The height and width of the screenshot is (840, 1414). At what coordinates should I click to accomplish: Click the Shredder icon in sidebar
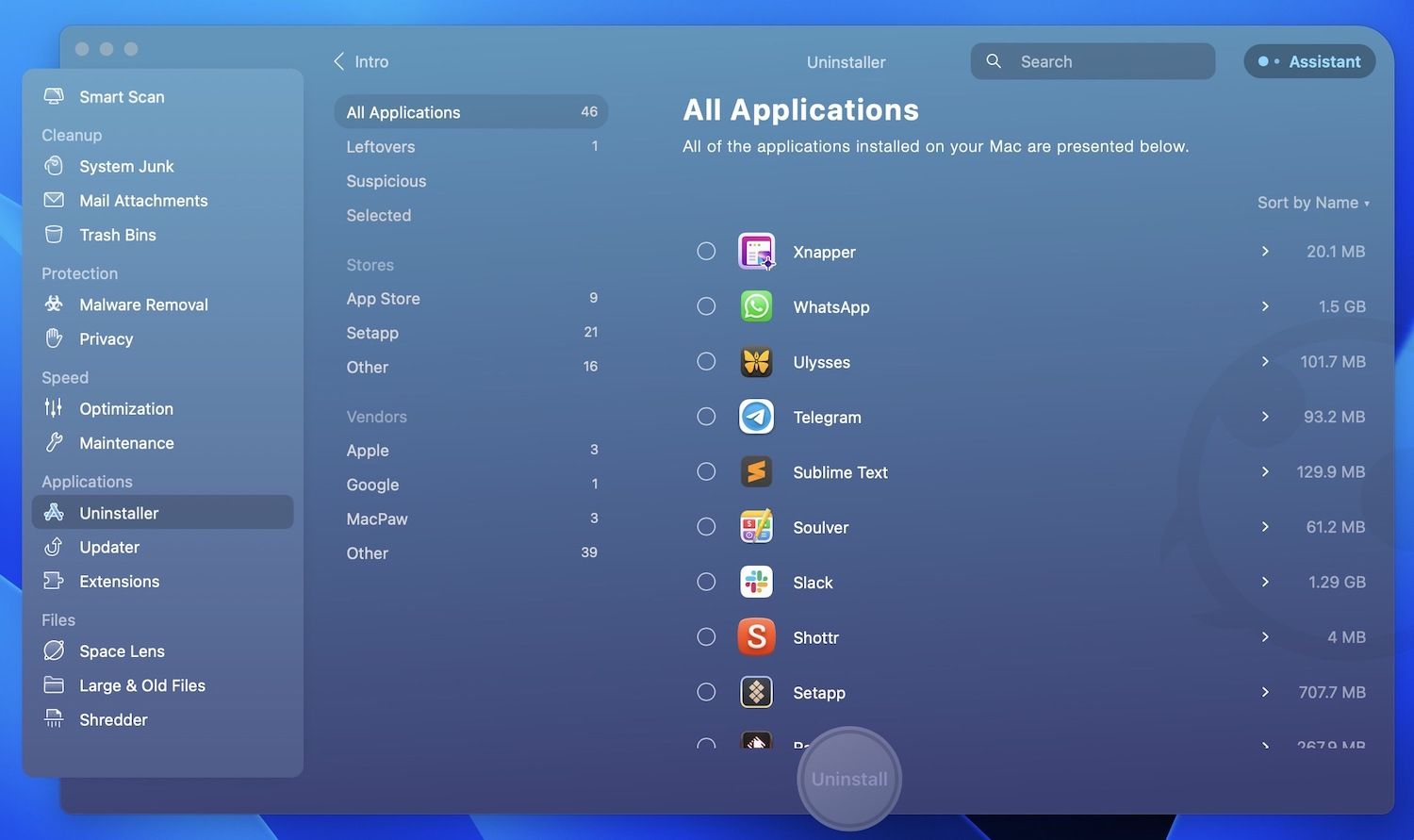point(54,719)
